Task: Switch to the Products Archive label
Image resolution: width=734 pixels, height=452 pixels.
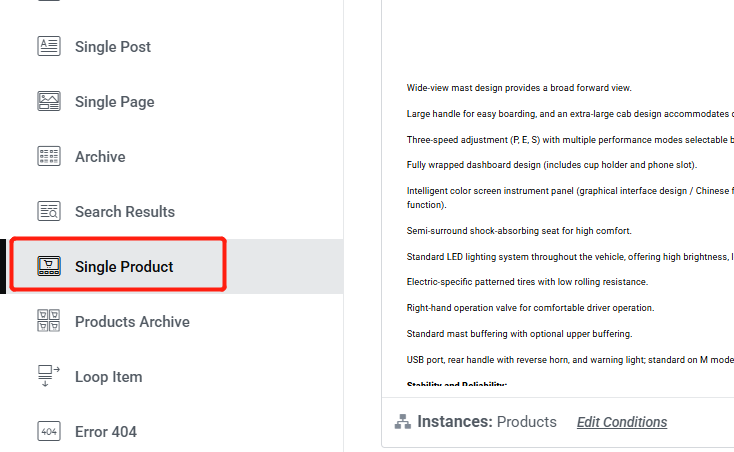Action: 132,322
